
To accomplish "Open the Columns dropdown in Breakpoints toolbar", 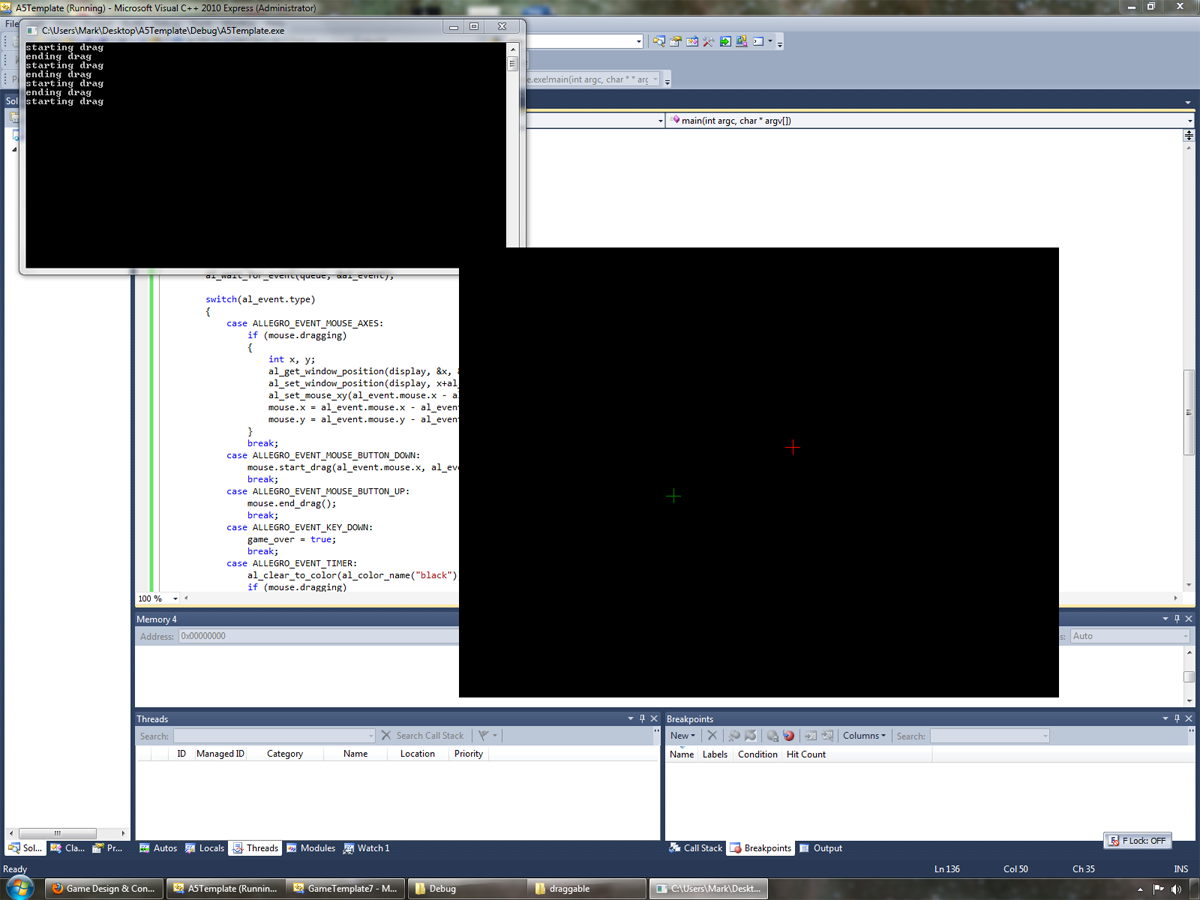I will 864,736.
